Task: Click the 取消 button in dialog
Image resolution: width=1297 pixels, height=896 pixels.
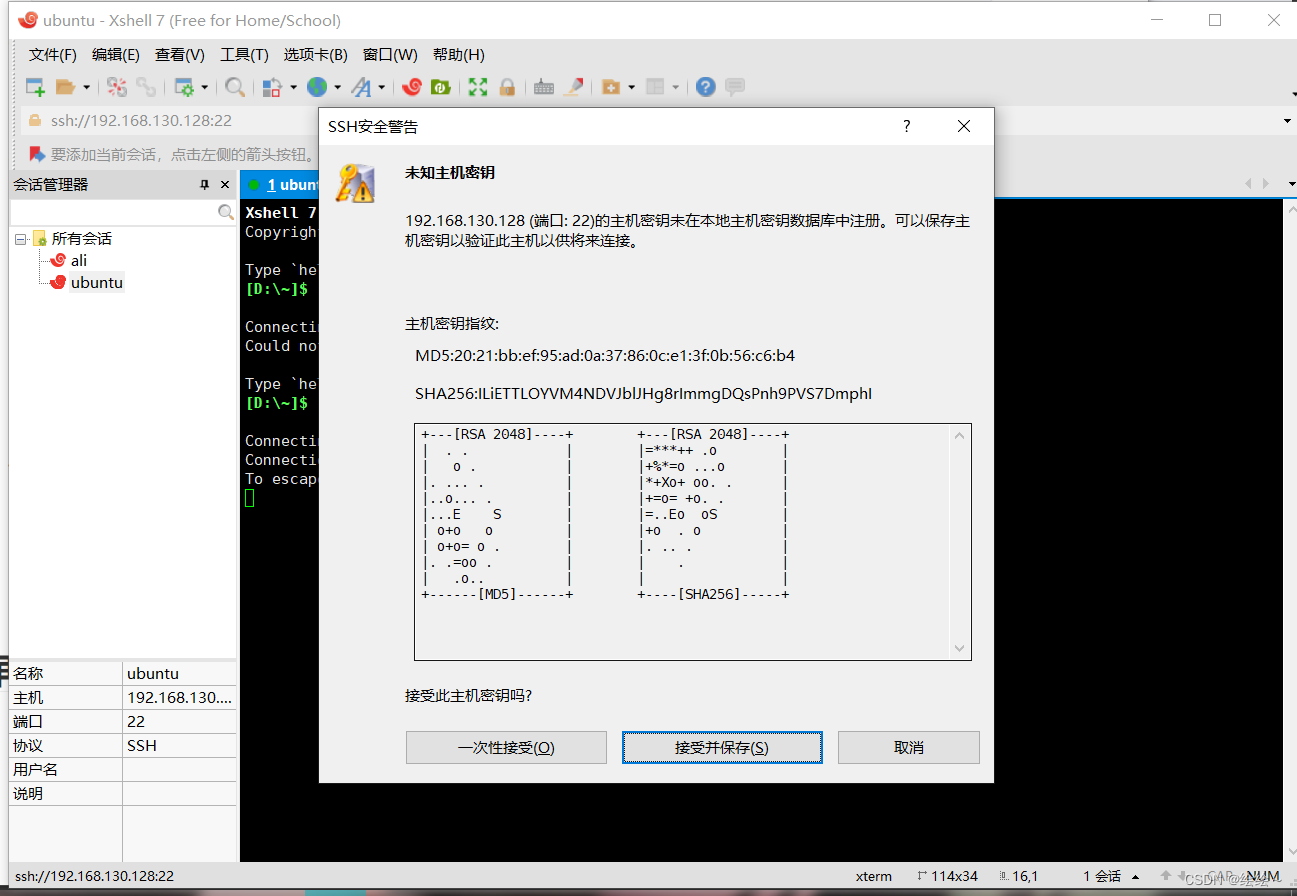Action: click(x=909, y=748)
